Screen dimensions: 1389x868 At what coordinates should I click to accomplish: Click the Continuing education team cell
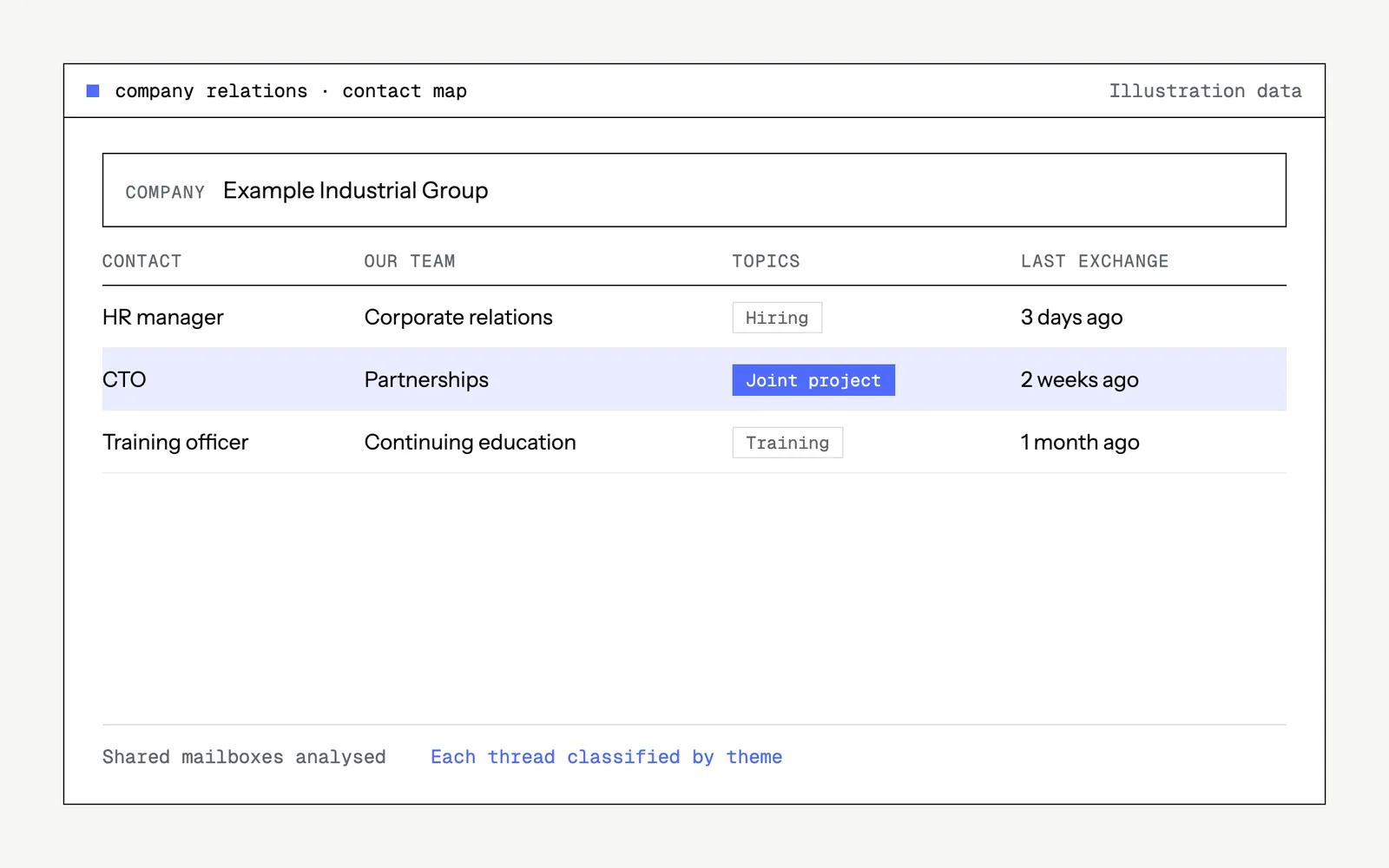[x=471, y=442]
